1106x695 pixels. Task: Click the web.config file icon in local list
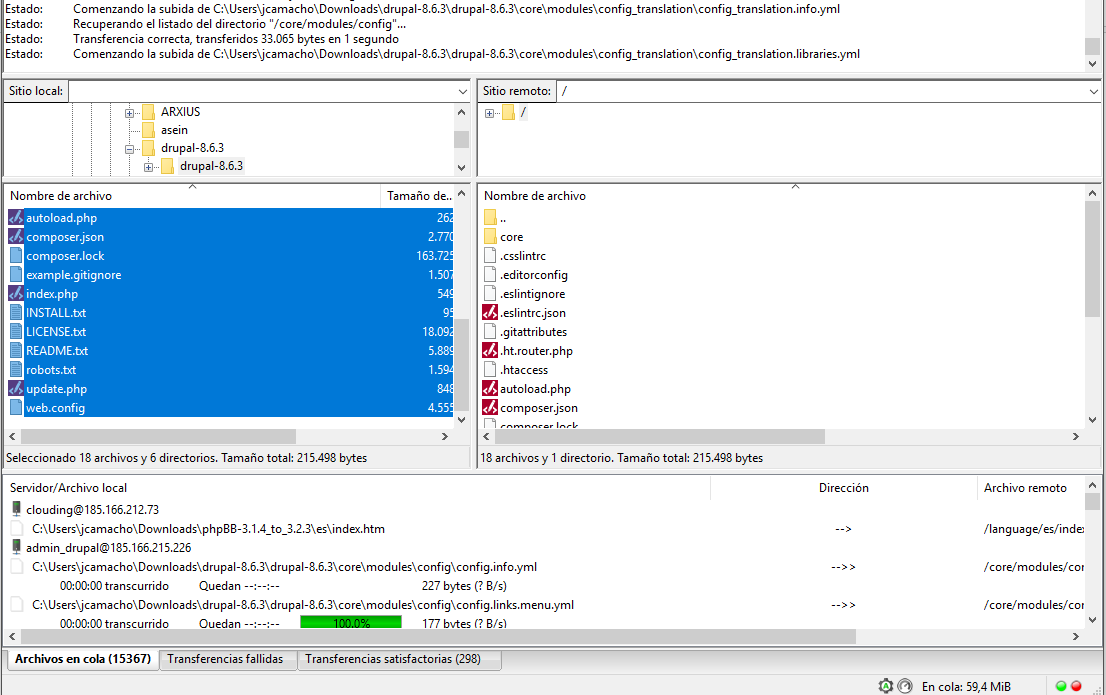click(16, 408)
